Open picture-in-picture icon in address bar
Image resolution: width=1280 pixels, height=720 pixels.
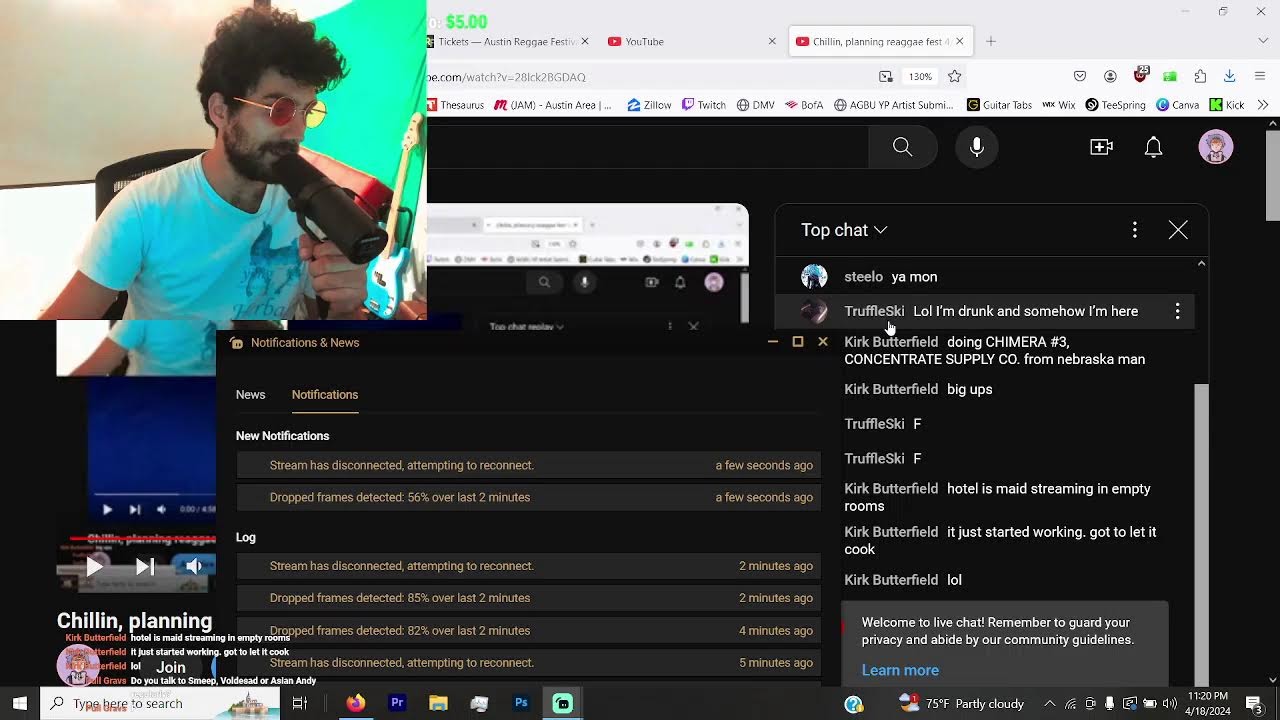pyautogui.click(x=886, y=76)
